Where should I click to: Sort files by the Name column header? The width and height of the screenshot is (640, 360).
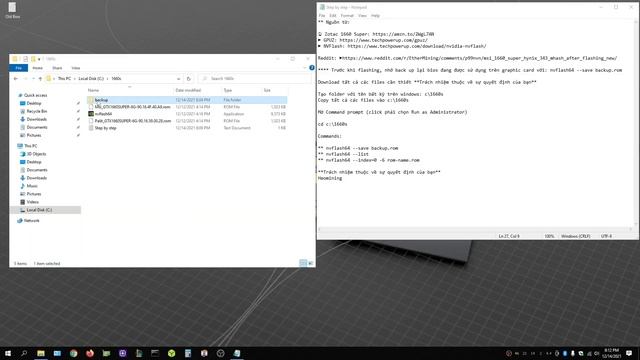pos(93,90)
